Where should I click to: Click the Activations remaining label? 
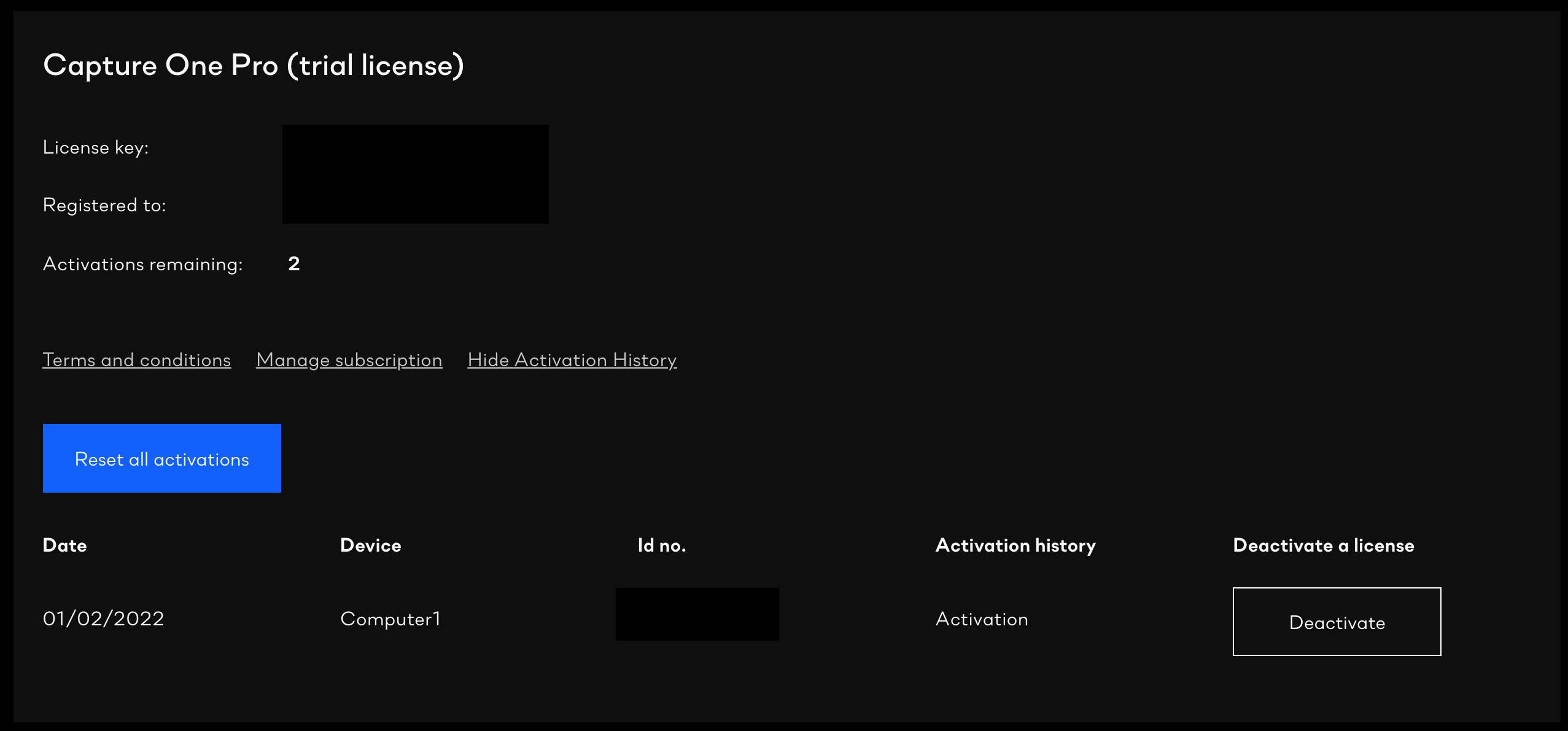coord(143,264)
